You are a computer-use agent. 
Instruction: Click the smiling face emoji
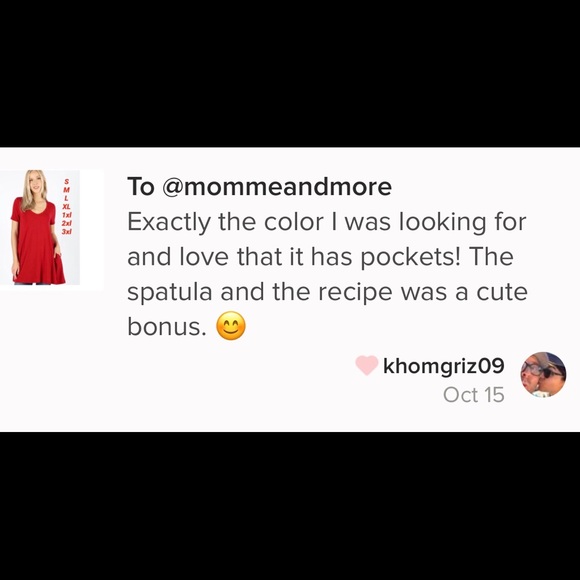[231, 326]
